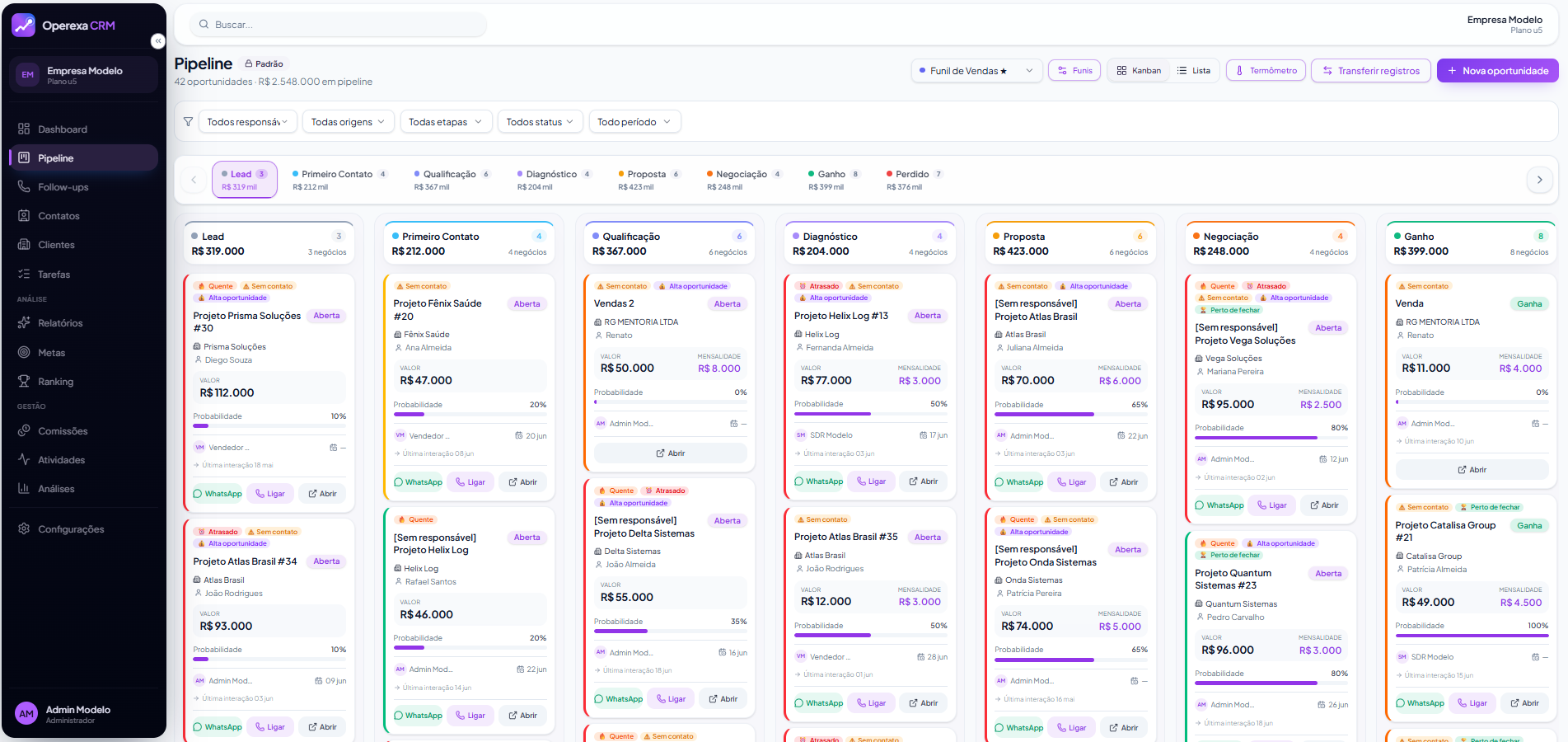Click Abrir on Projeto Atlas Brasil #35 card
The height and width of the screenshot is (742, 1568).
(x=924, y=703)
